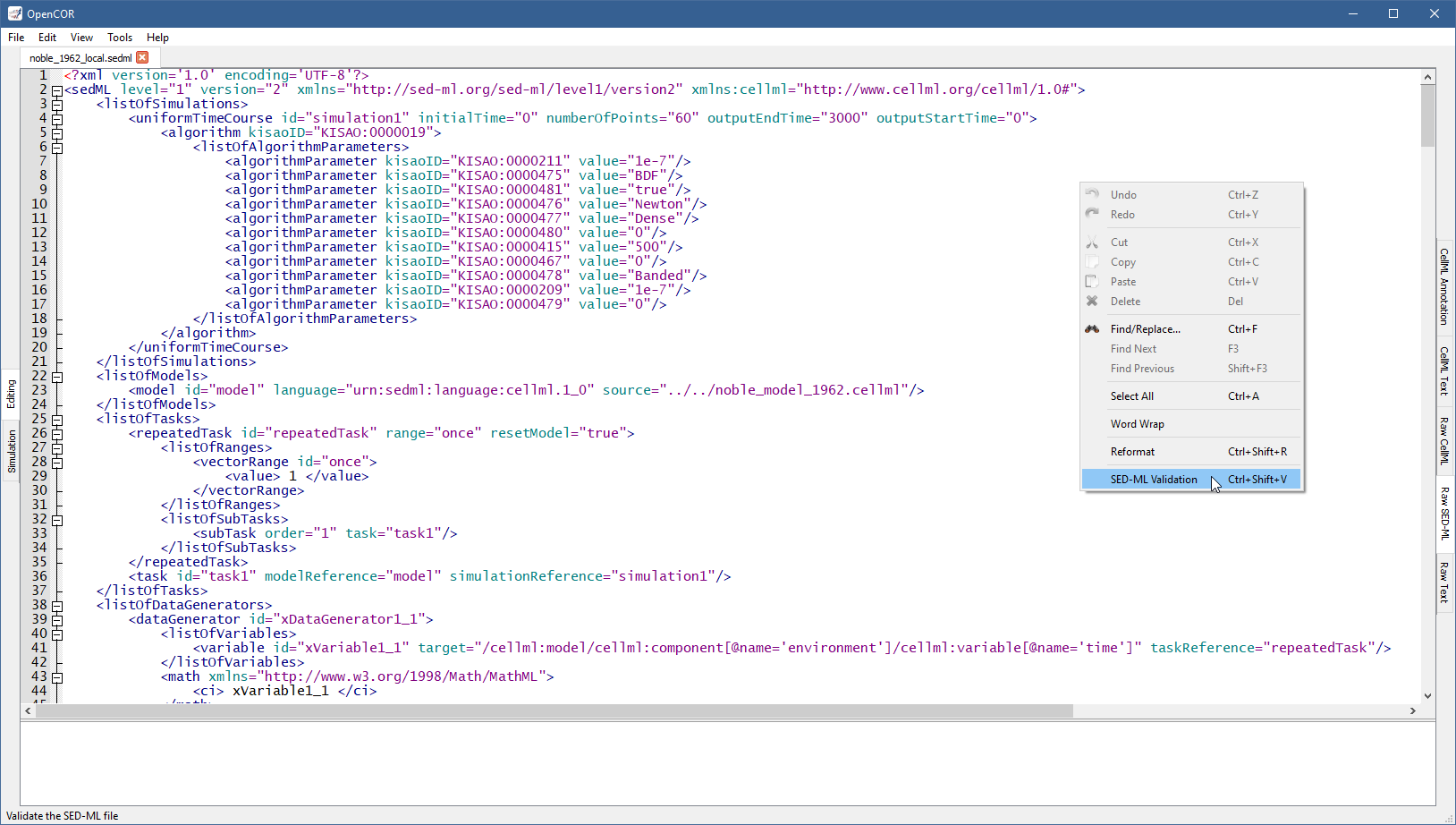Collapse repeatedTask fold marker on line 26
Viewport: 1456px width, 825px height.
(x=57, y=434)
